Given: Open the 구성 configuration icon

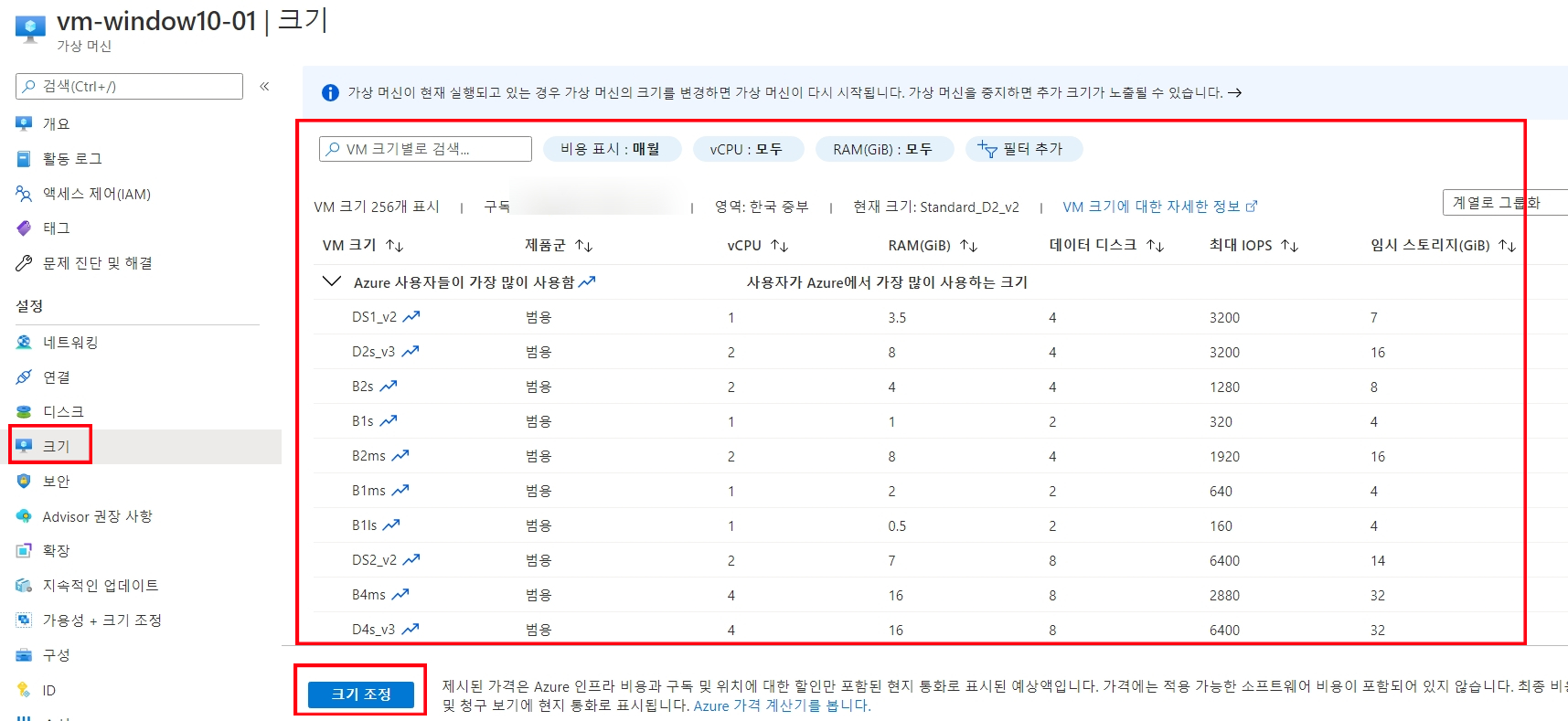Looking at the screenshot, I should click(x=24, y=654).
